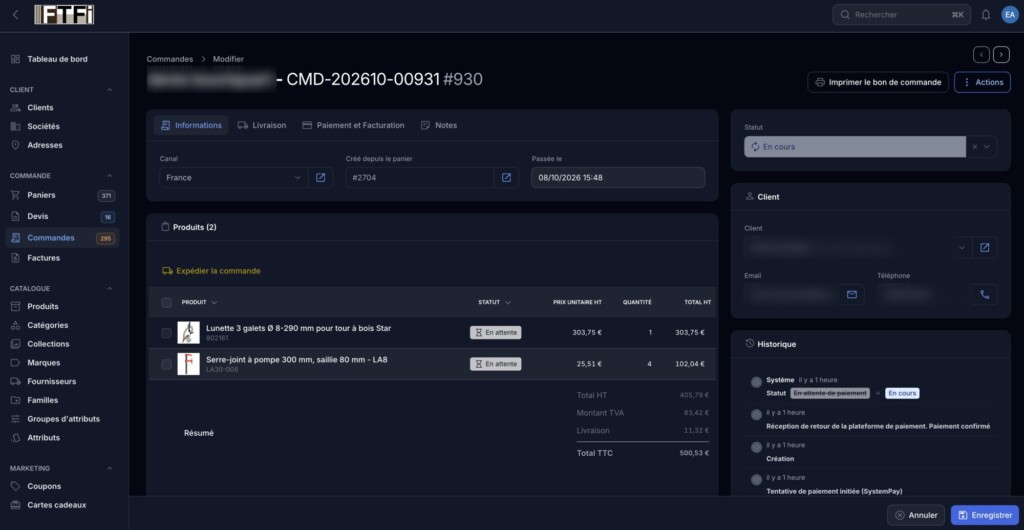Open the client record external link icon

985,247
